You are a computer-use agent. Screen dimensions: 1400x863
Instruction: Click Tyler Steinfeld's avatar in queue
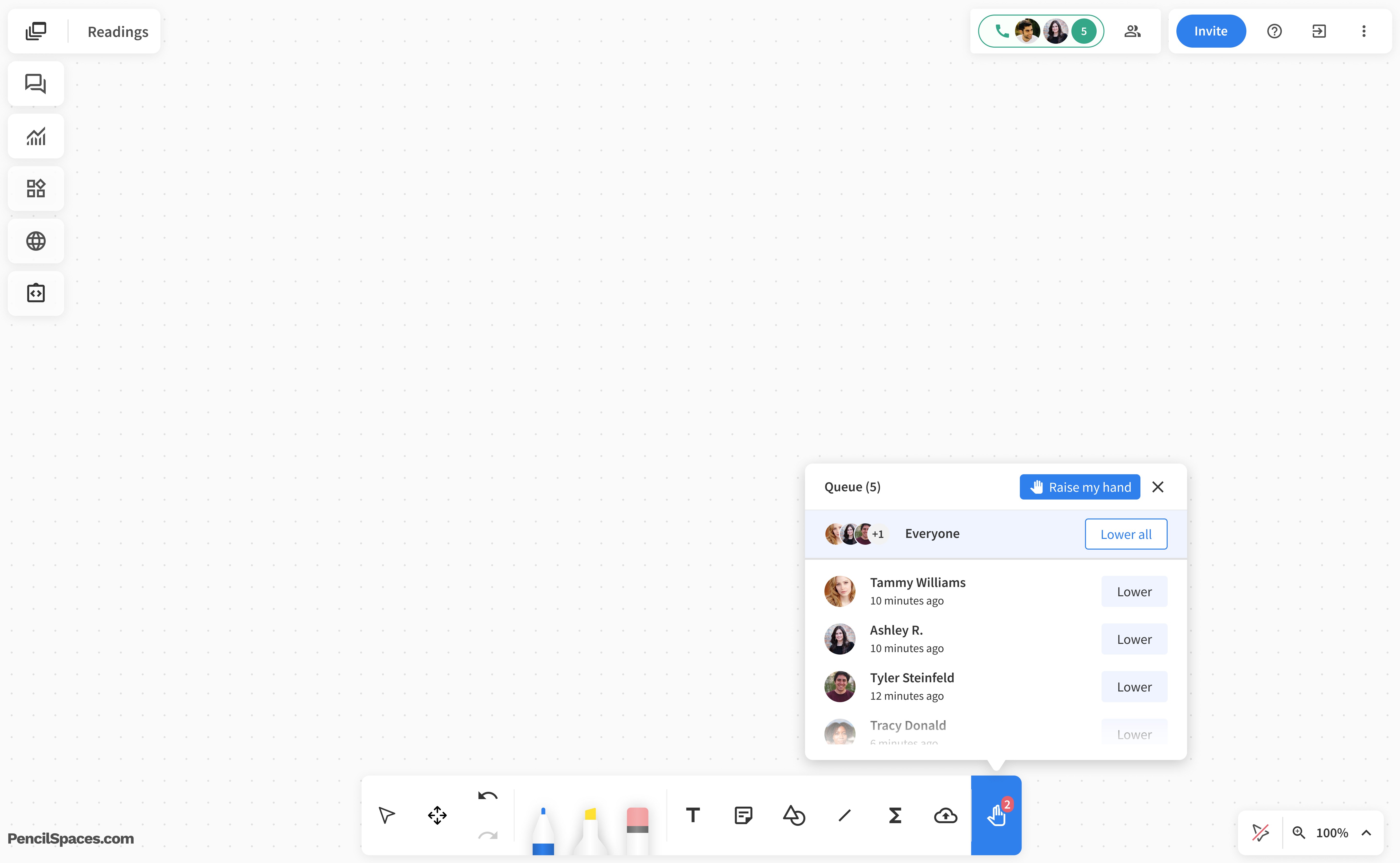tap(840, 687)
